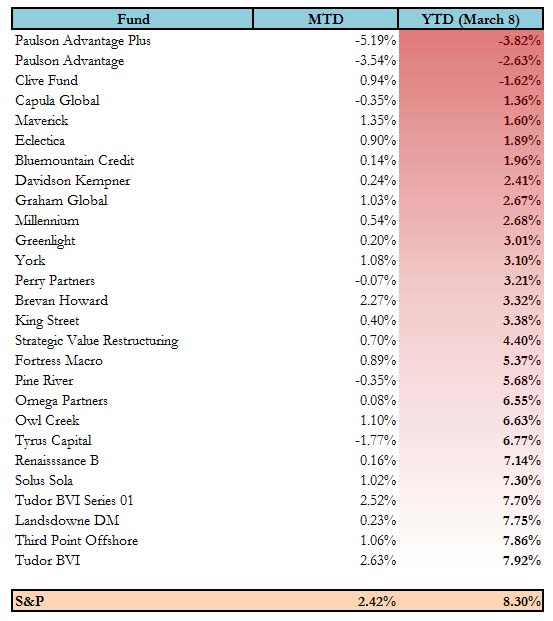
Task: Select the Omega Partners row label
Action: tap(61, 401)
